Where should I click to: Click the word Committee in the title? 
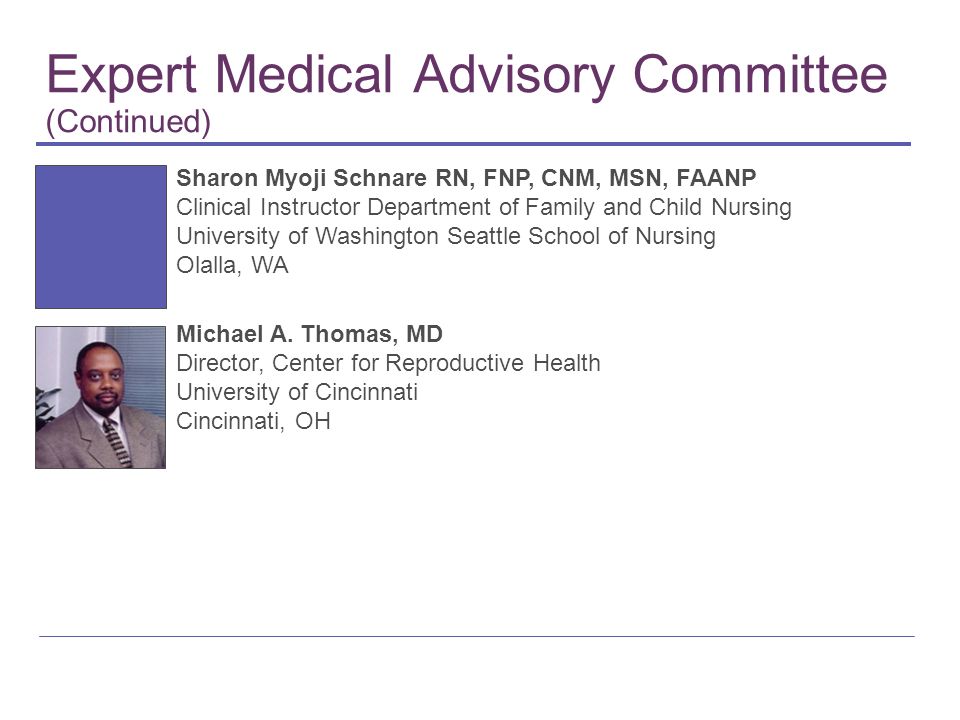pyautogui.click(x=760, y=74)
